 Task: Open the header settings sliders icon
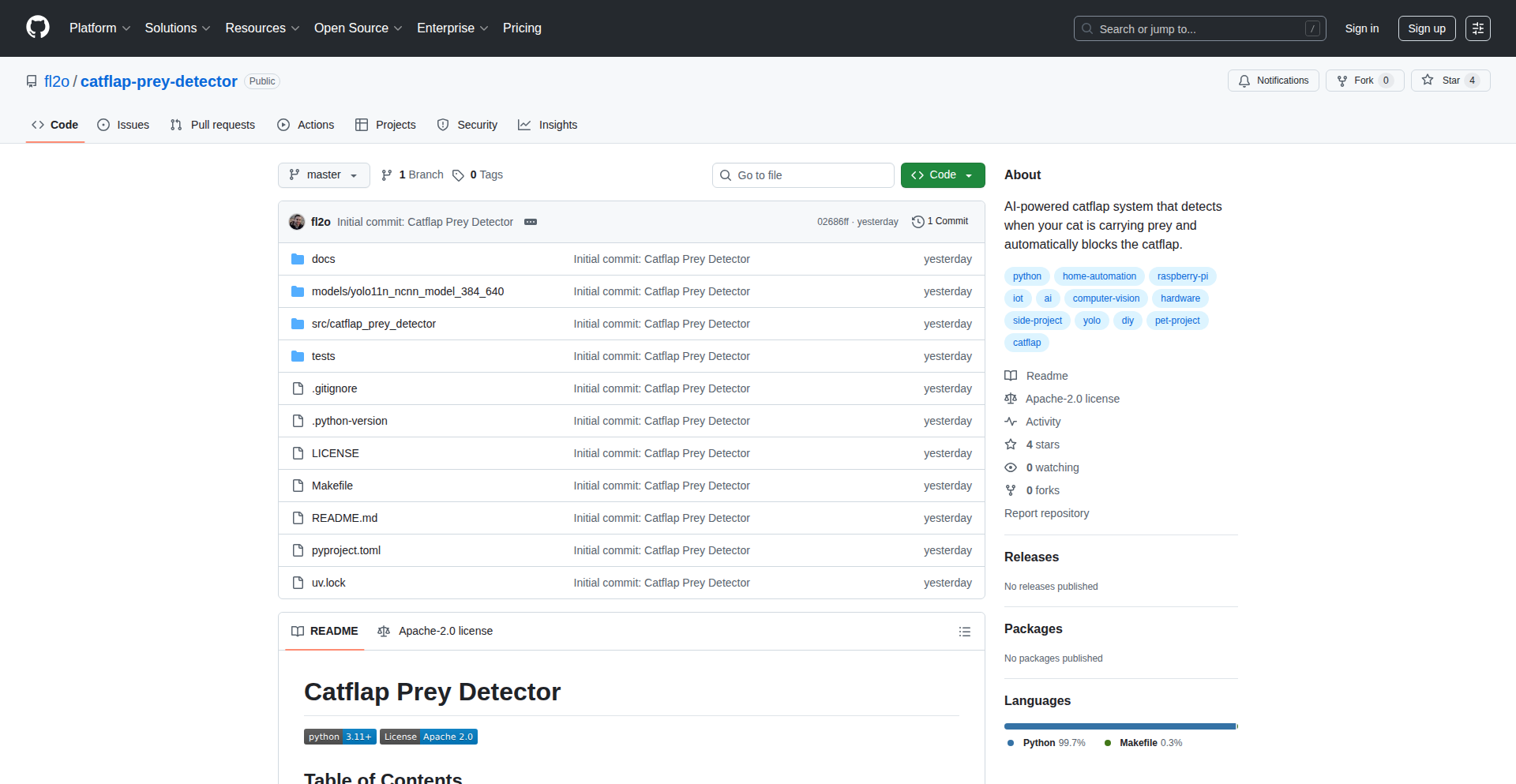[1477, 28]
